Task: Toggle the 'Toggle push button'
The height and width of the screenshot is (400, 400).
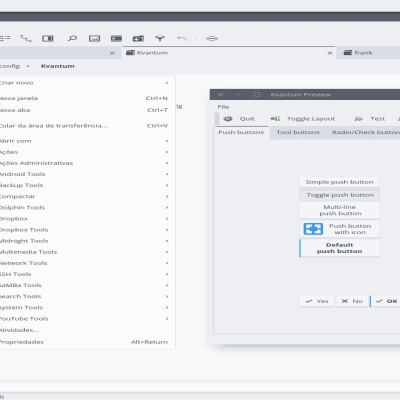Action: point(340,195)
